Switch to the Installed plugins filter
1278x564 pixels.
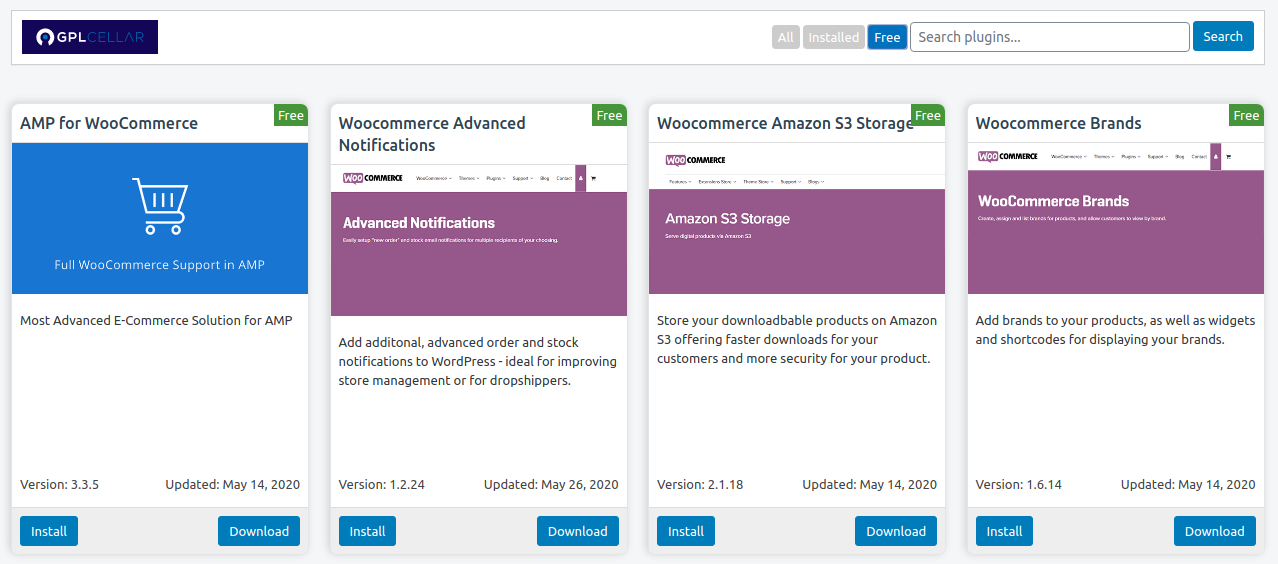[x=833, y=37]
